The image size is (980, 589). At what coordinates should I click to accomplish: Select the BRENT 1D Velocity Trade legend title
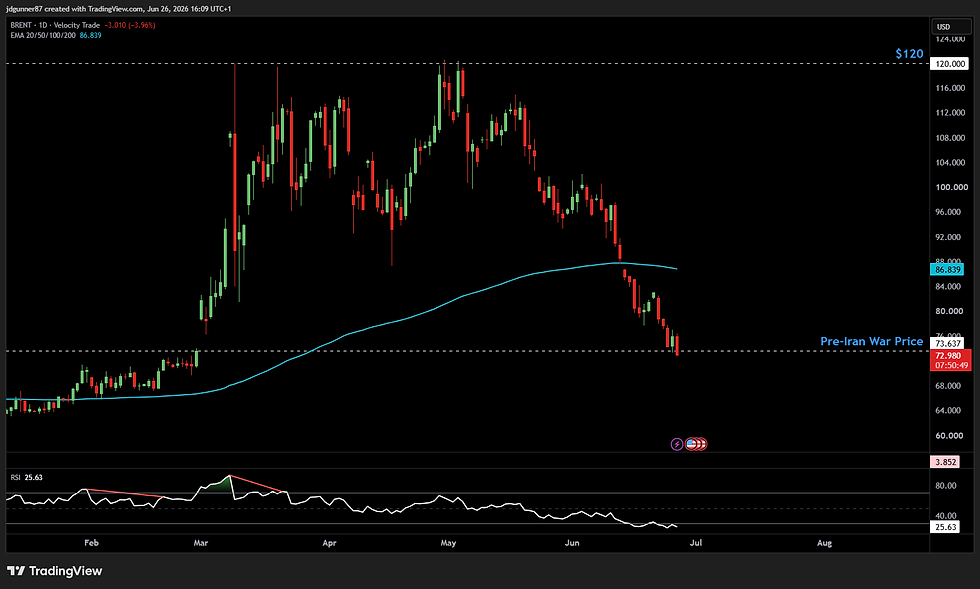coord(55,25)
